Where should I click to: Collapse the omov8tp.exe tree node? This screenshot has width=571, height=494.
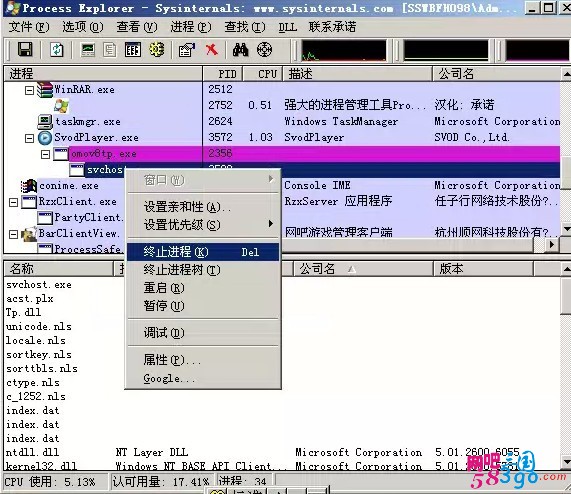click(46, 154)
